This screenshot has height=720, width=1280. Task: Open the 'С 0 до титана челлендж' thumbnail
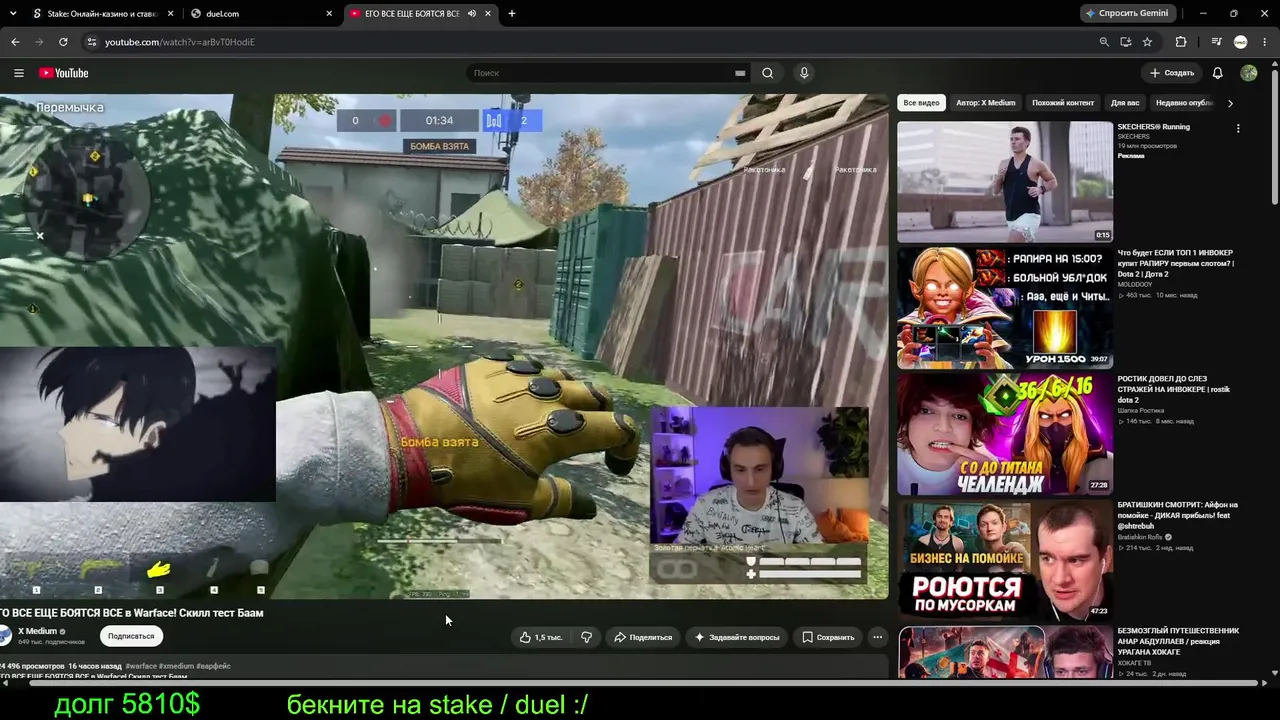click(x=1005, y=434)
